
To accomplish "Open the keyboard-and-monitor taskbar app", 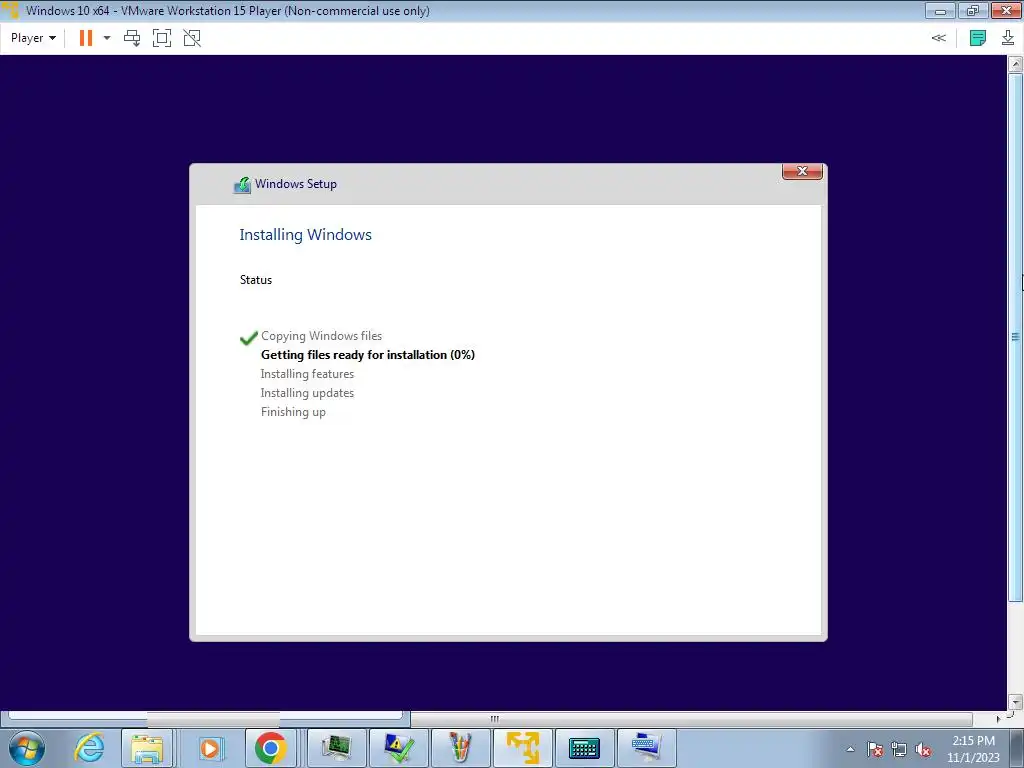I will (x=647, y=748).
